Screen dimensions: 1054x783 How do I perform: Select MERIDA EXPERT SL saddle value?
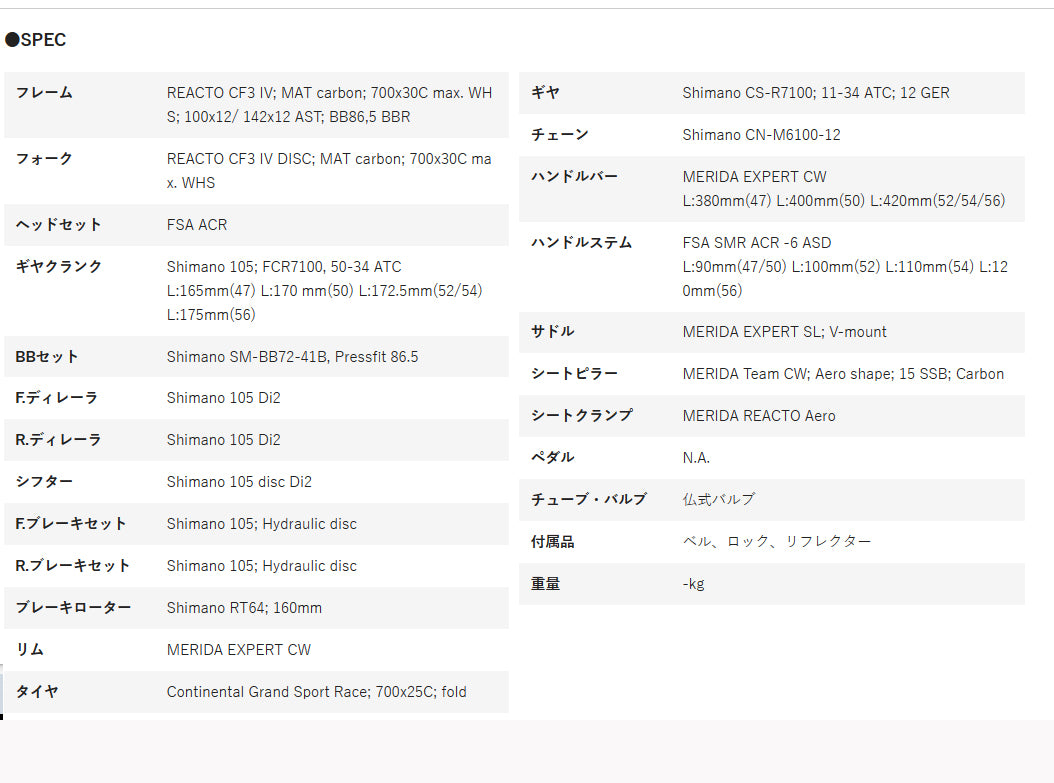[x=784, y=332]
